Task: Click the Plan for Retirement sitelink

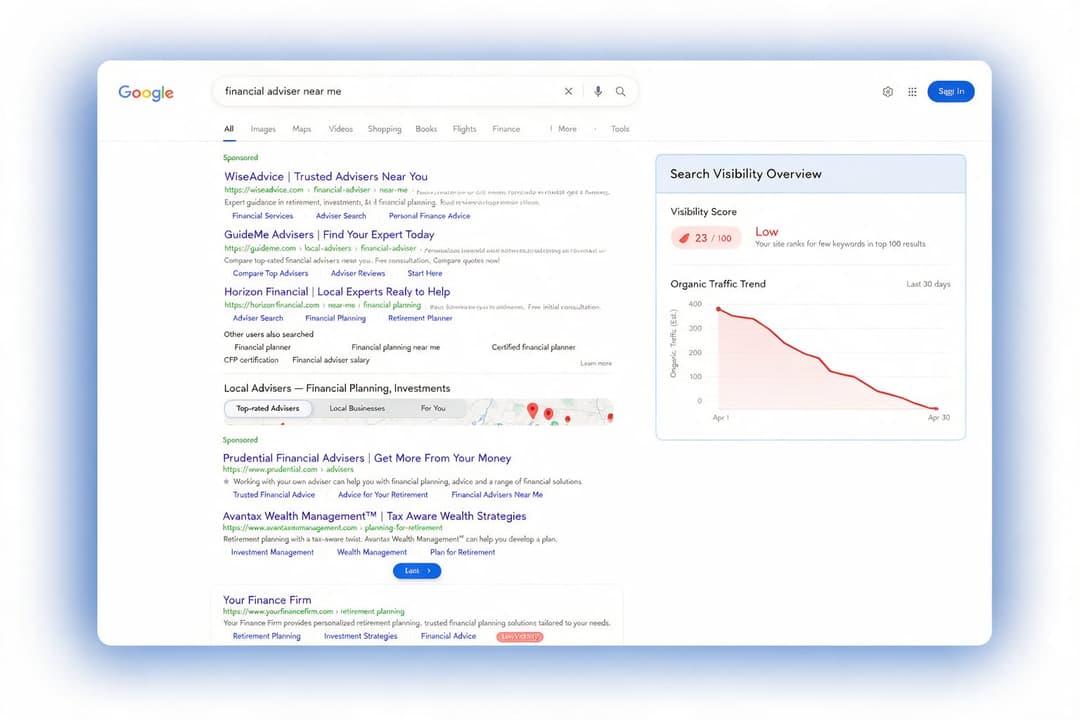Action: [x=462, y=552]
